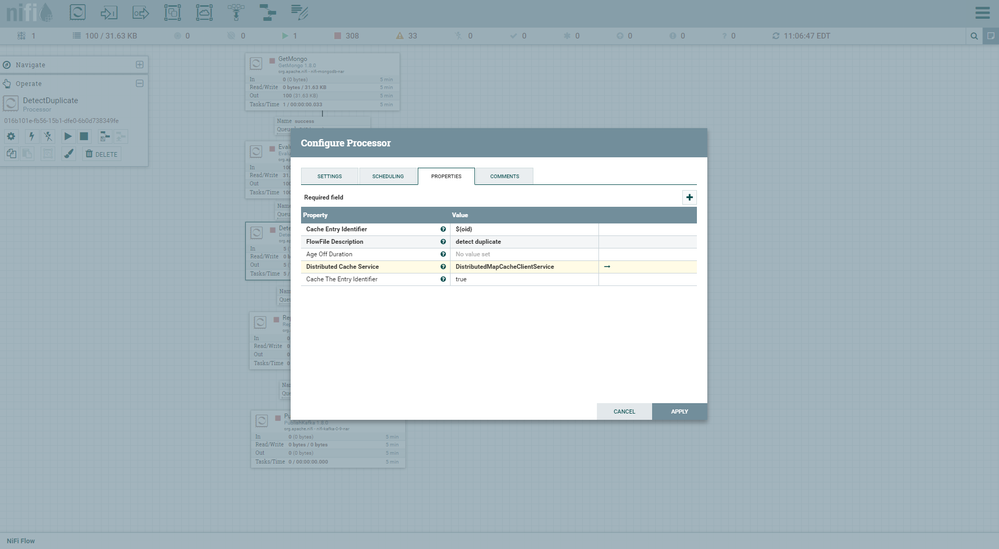This screenshot has height=549, width=999.
Task: Click the search magnifier icon
Action: click(x=974, y=36)
